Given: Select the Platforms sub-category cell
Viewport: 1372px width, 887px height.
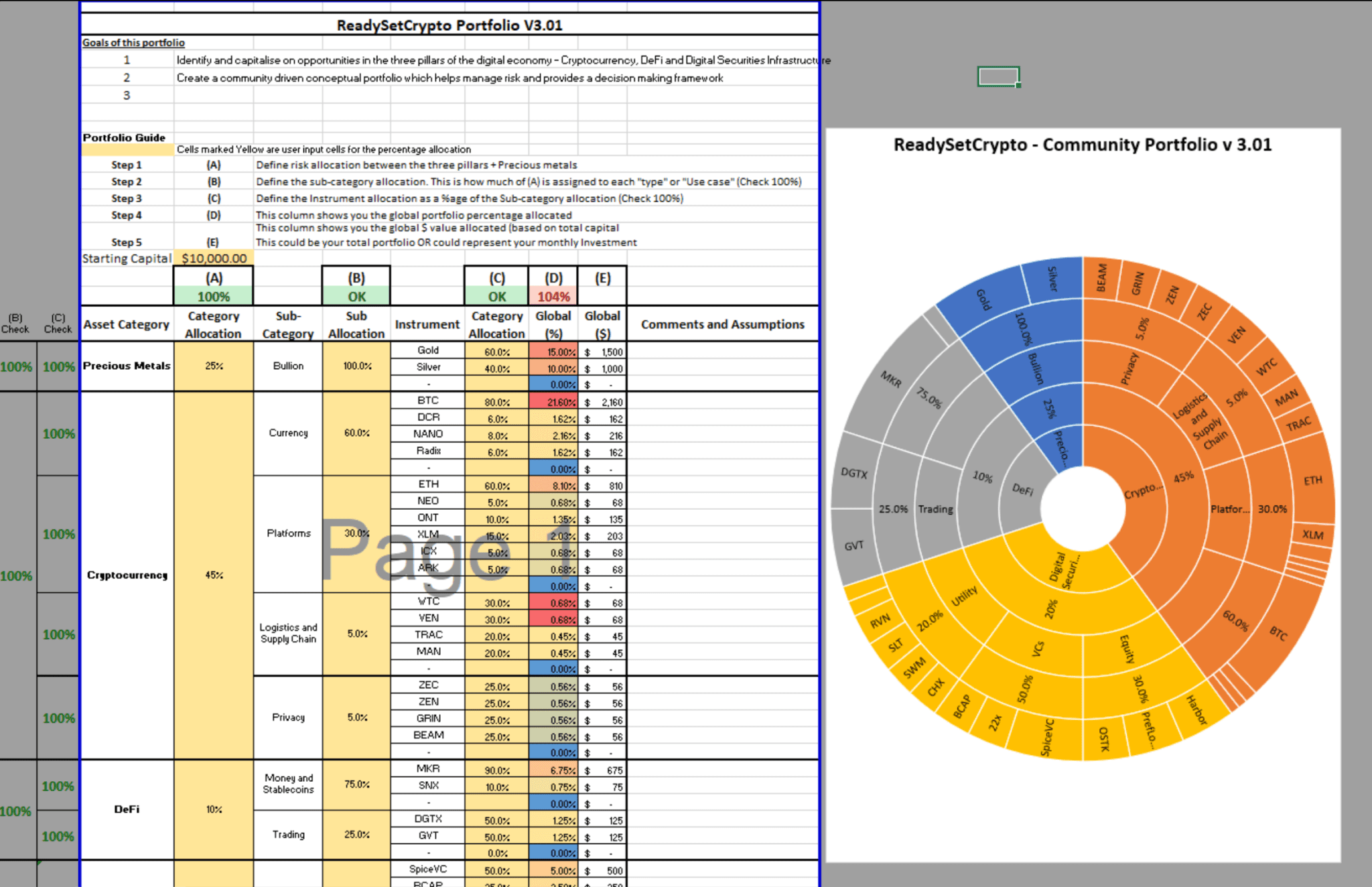Looking at the screenshot, I should tap(288, 533).
